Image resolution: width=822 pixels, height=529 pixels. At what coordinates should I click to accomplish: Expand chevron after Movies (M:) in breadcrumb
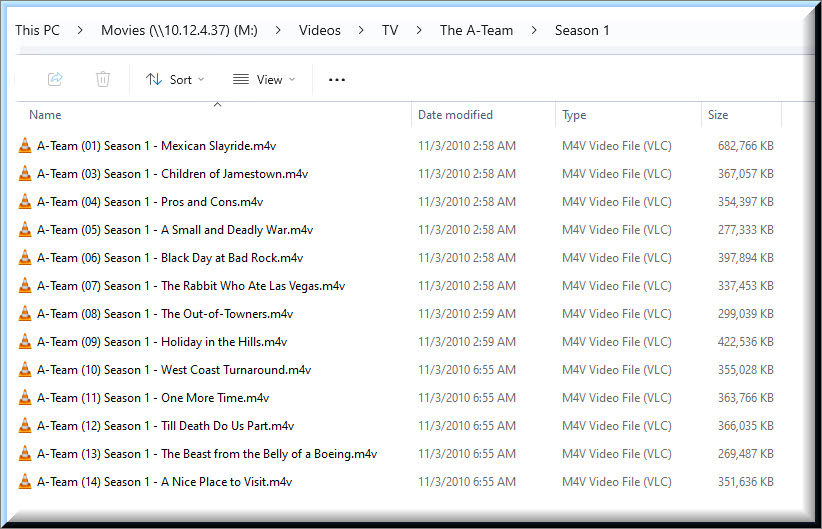[x=278, y=30]
